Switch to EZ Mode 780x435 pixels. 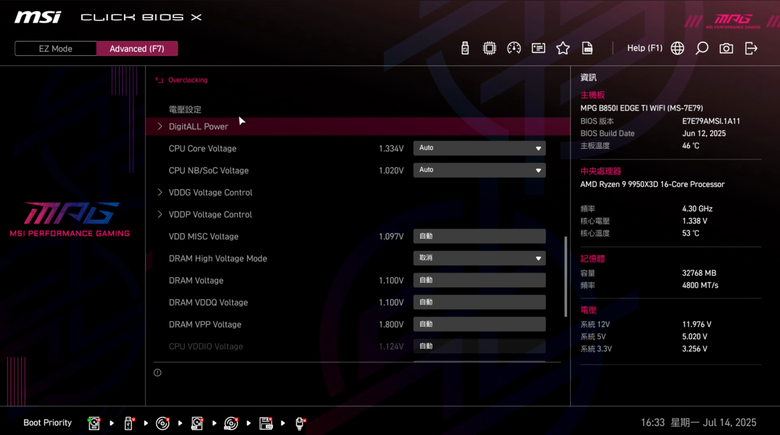[56, 48]
